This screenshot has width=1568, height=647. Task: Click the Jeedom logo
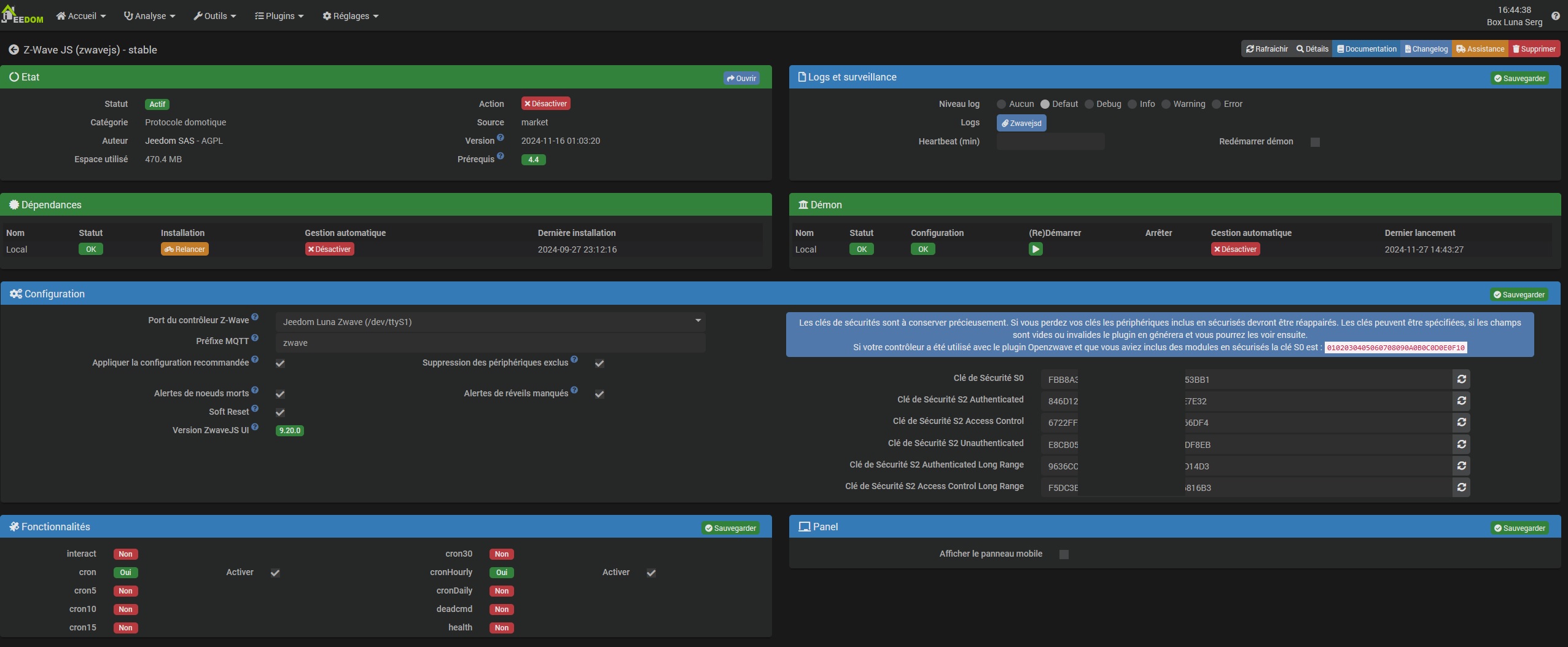pyautogui.click(x=23, y=15)
